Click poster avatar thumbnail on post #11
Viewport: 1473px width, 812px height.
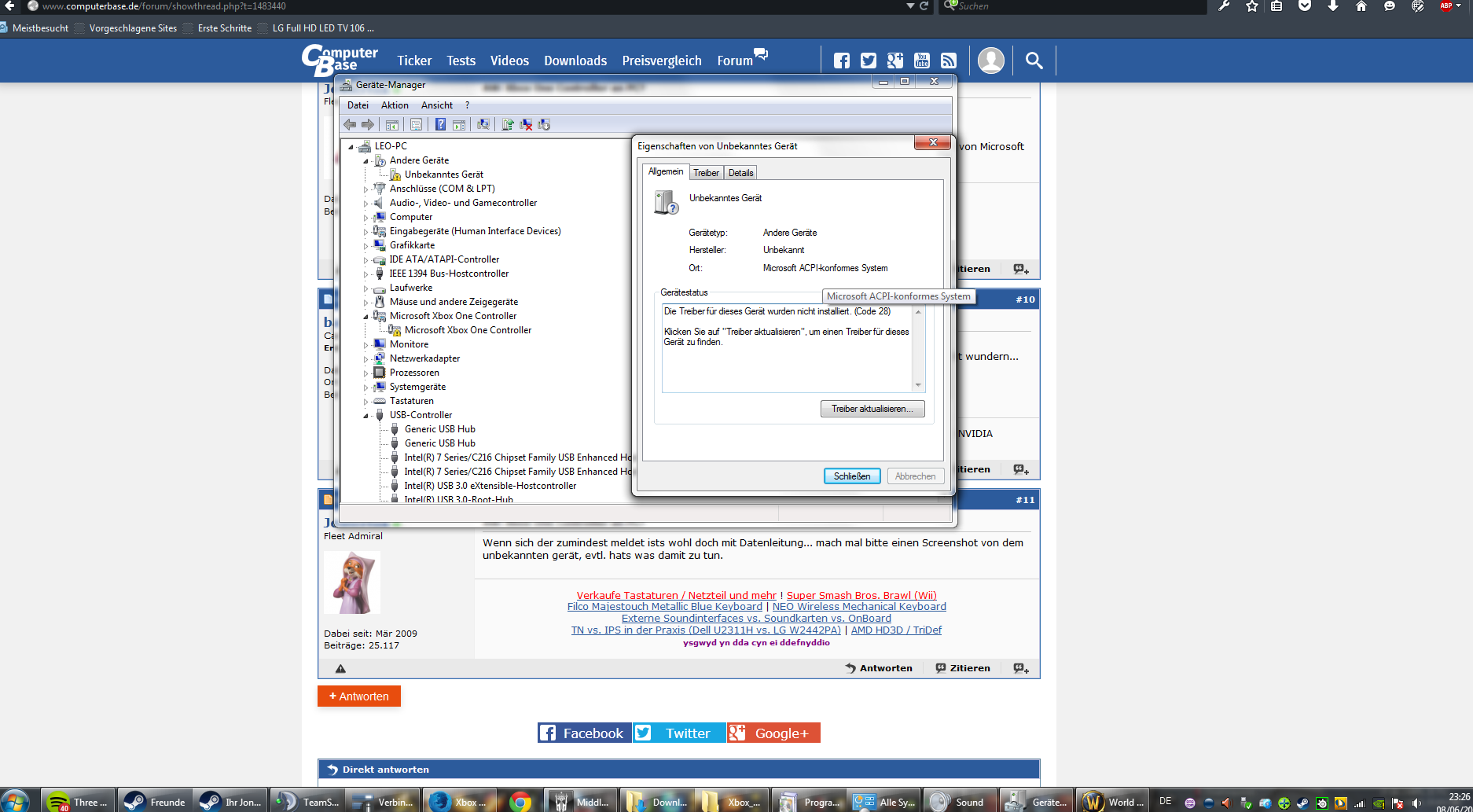pyautogui.click(x=352, y=582)
